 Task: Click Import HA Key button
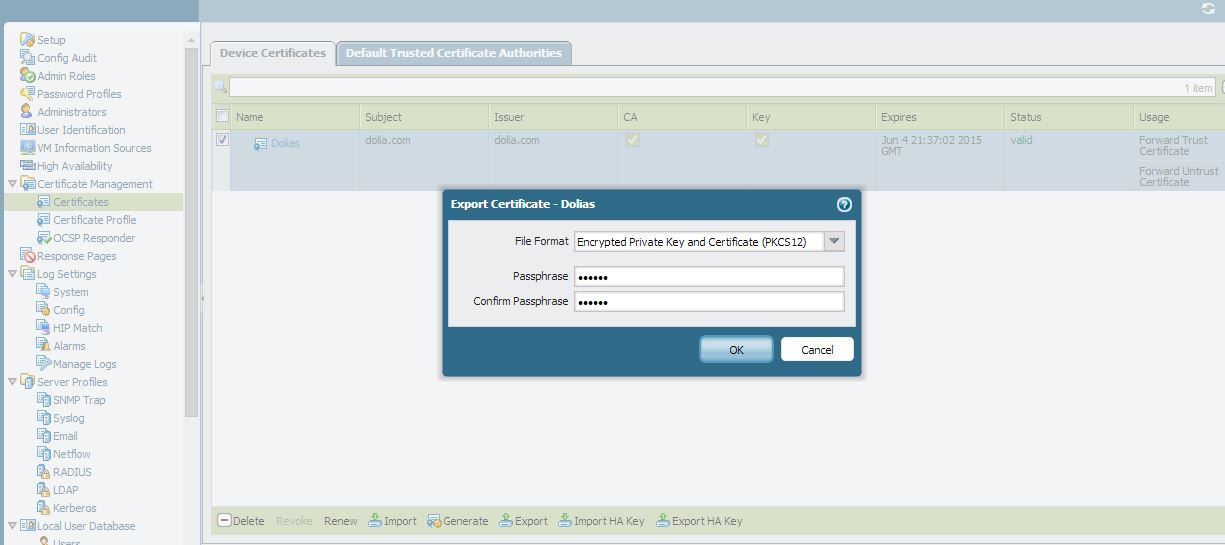(601, 521)
